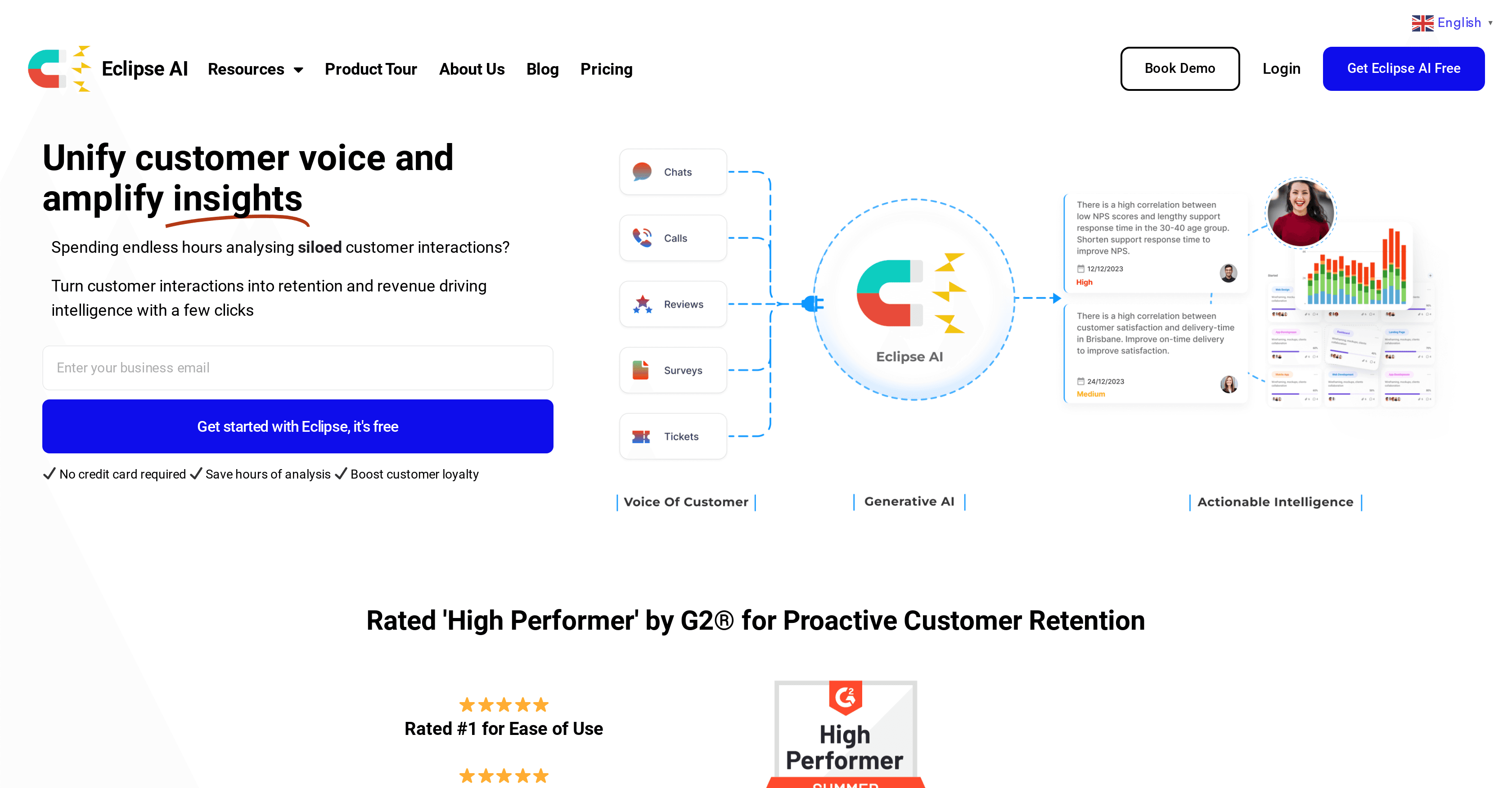
Task: Click the Tickets icon
Action: click(641, 437)
